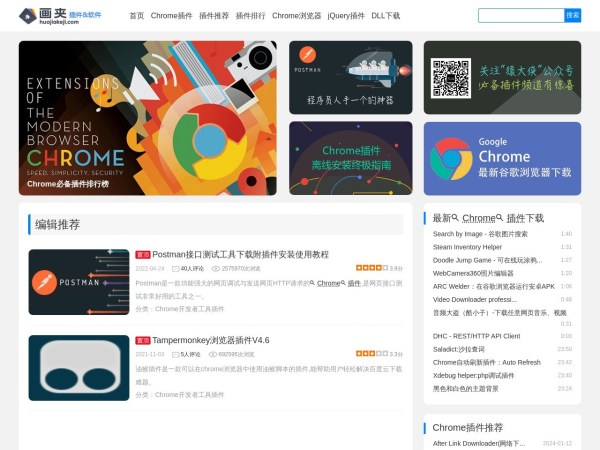
Task: Open the Steam Inventory Helper link
Action: (x=467, y=246)
